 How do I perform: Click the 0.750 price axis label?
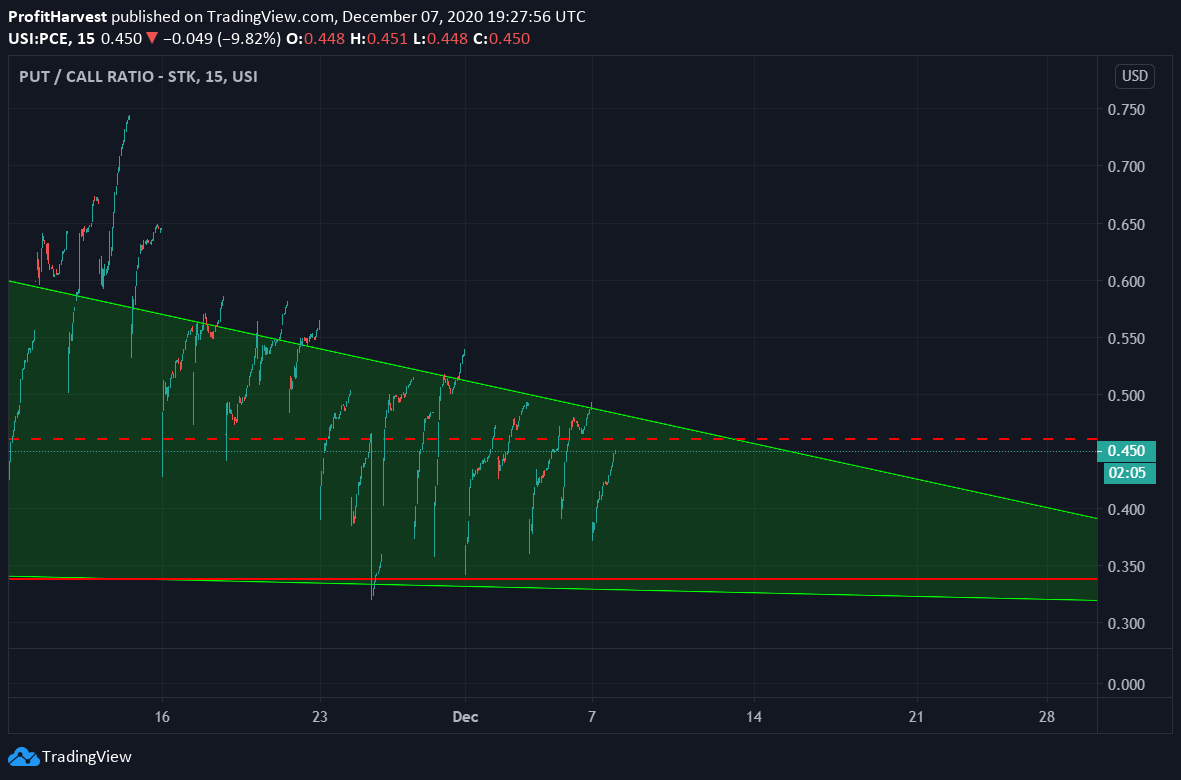pos(1126,110)
